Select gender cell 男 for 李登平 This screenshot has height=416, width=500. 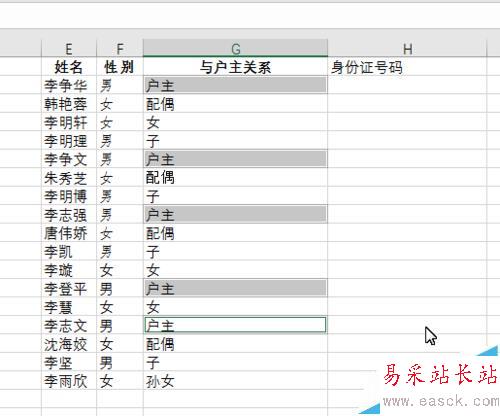pos(120,288)
